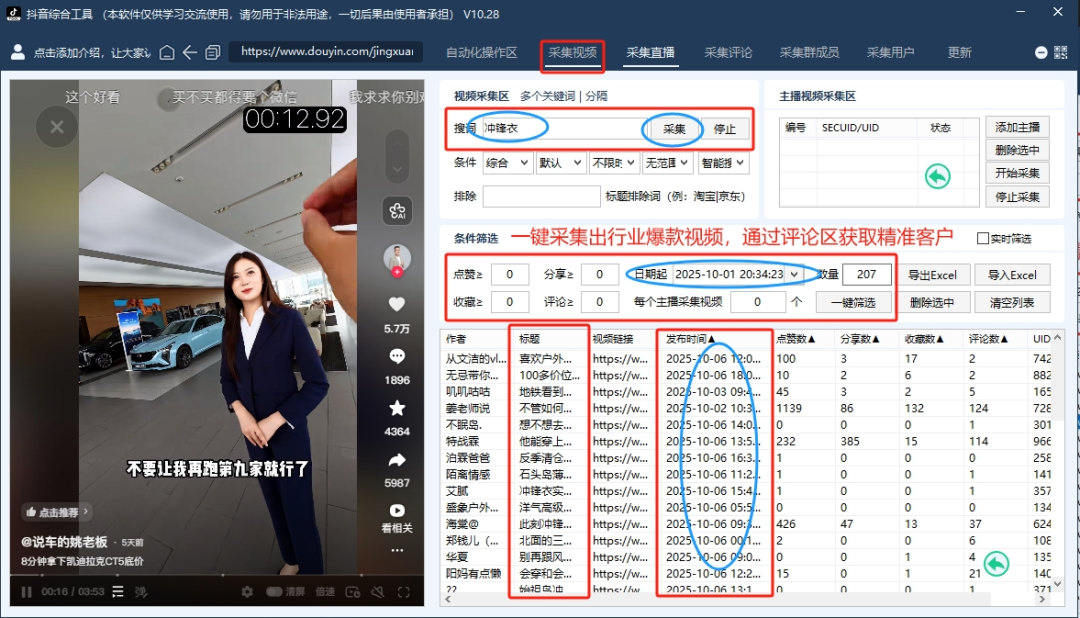Open the video author's avatar
Image resolution: width=1080 pixels, height=618 pixels.
(x=397, y=259)
